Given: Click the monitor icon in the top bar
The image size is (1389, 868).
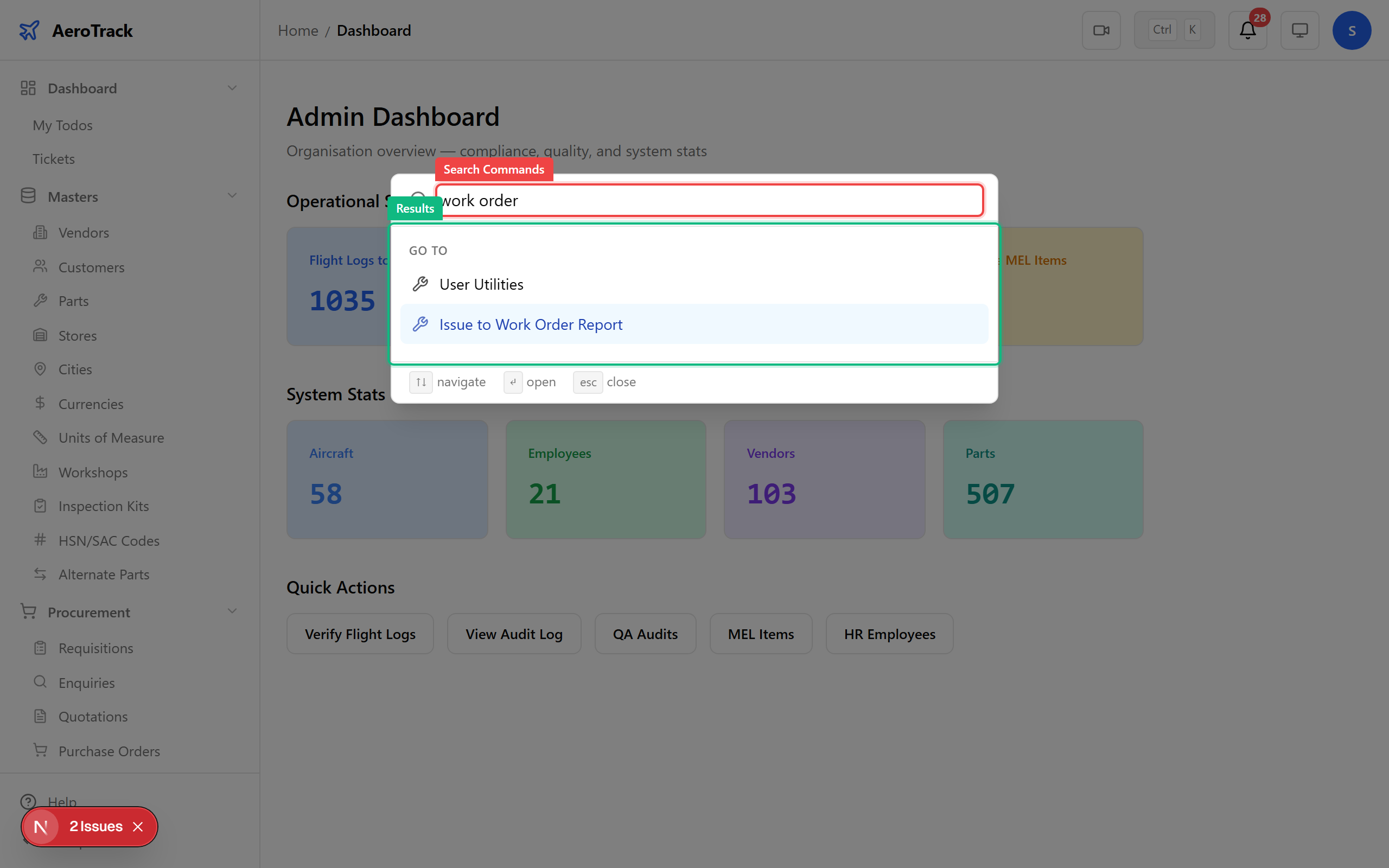Looking at the screenshot, I should point(1299,30).
